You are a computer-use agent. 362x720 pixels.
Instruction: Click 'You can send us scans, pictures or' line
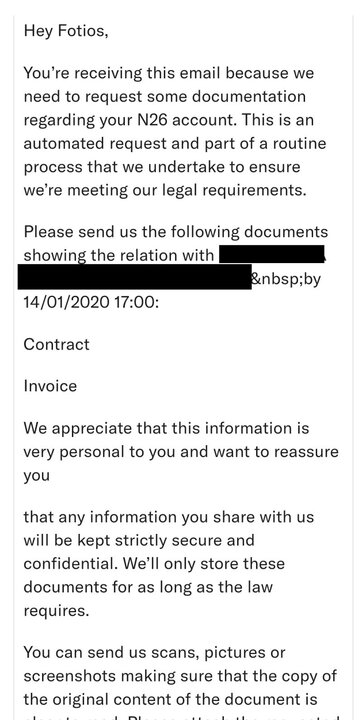[154, 652]
